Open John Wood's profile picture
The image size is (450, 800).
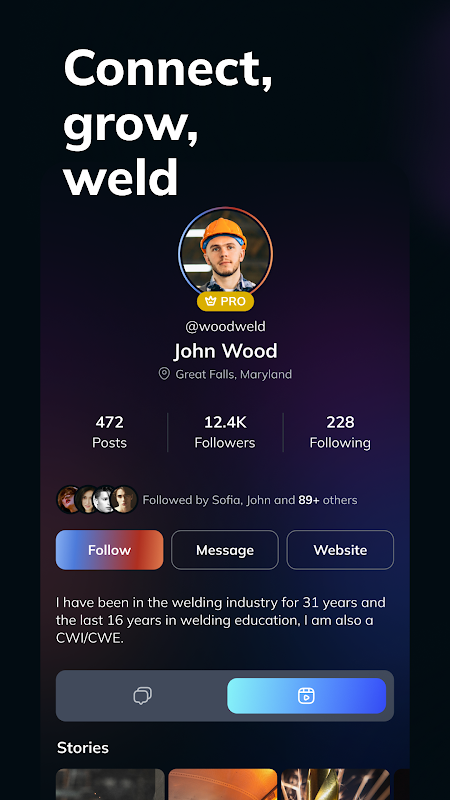coord(226,254)
